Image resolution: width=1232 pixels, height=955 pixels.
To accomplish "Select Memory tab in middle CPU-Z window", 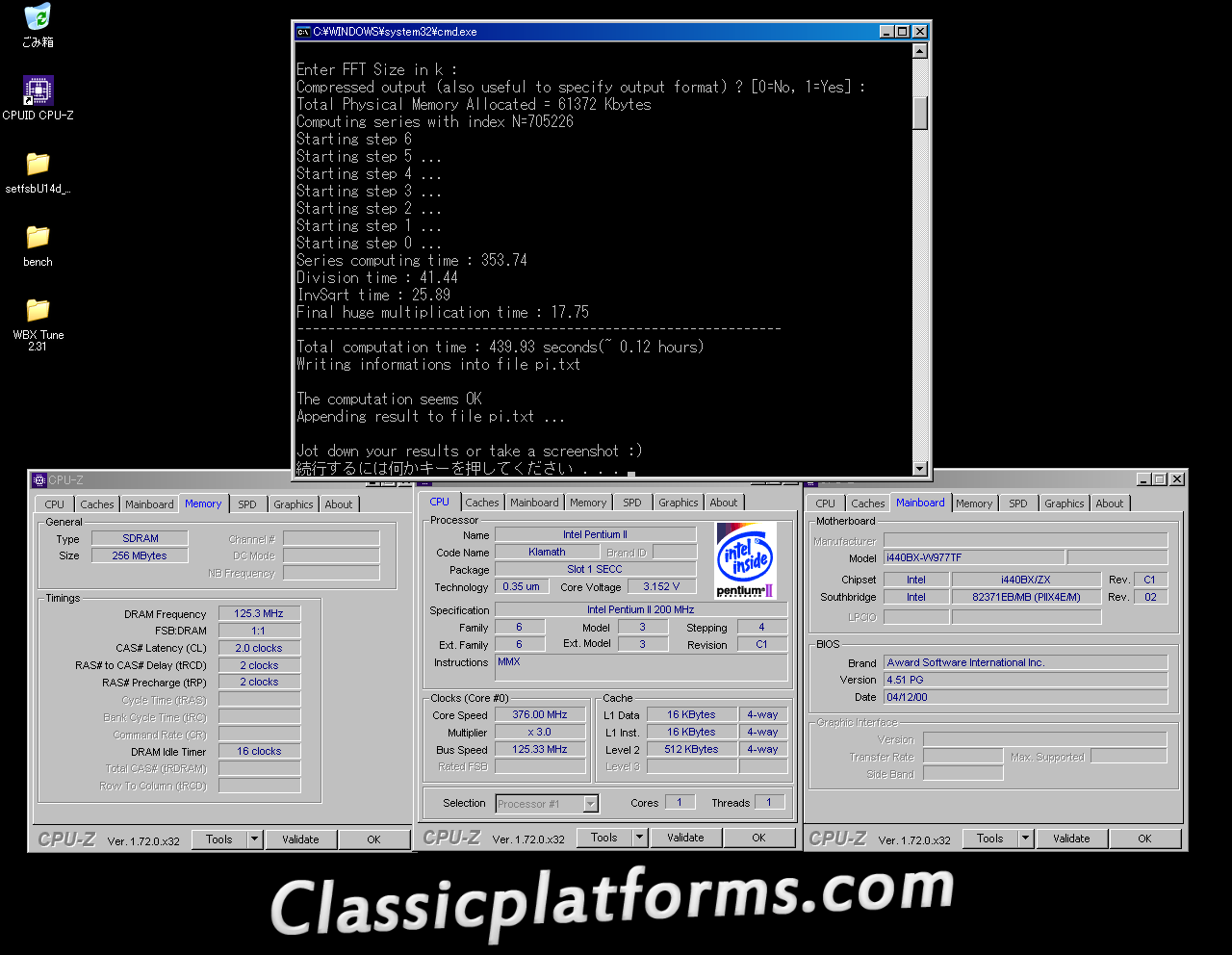I will tap(588, 503).
